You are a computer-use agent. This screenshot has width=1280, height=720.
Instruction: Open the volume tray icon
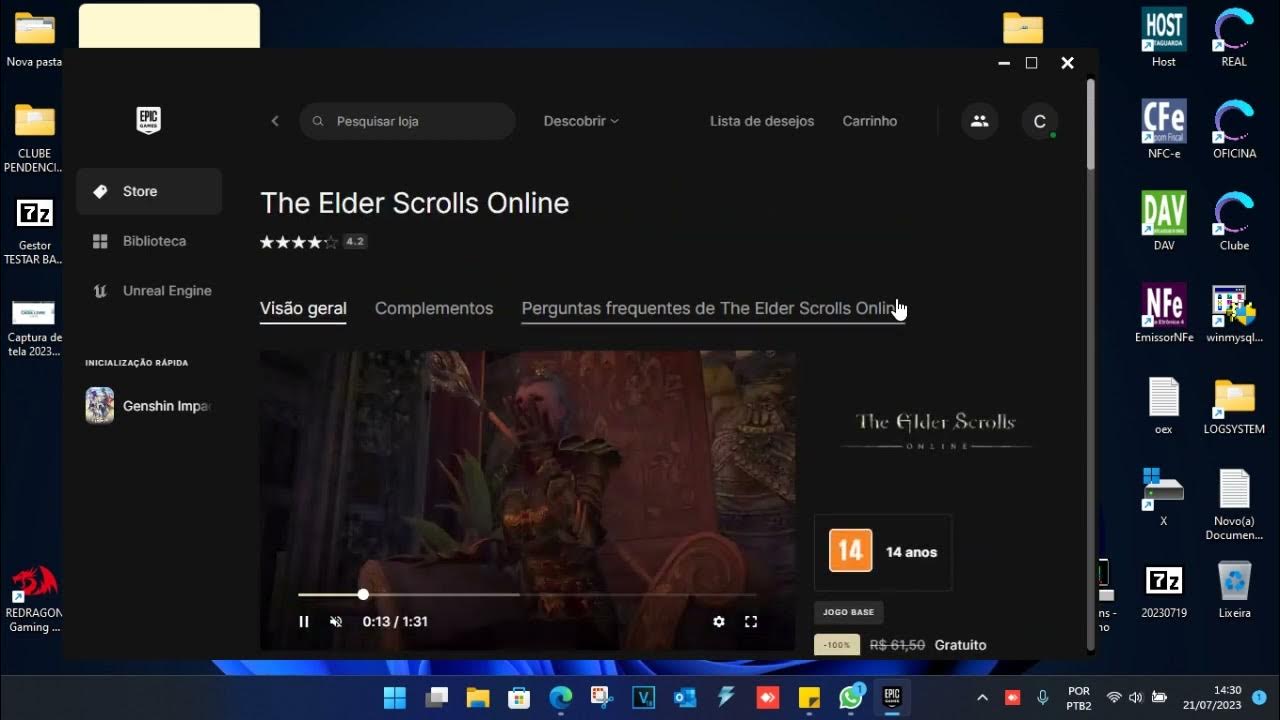pyautogui.click(x=1135, y=697)
